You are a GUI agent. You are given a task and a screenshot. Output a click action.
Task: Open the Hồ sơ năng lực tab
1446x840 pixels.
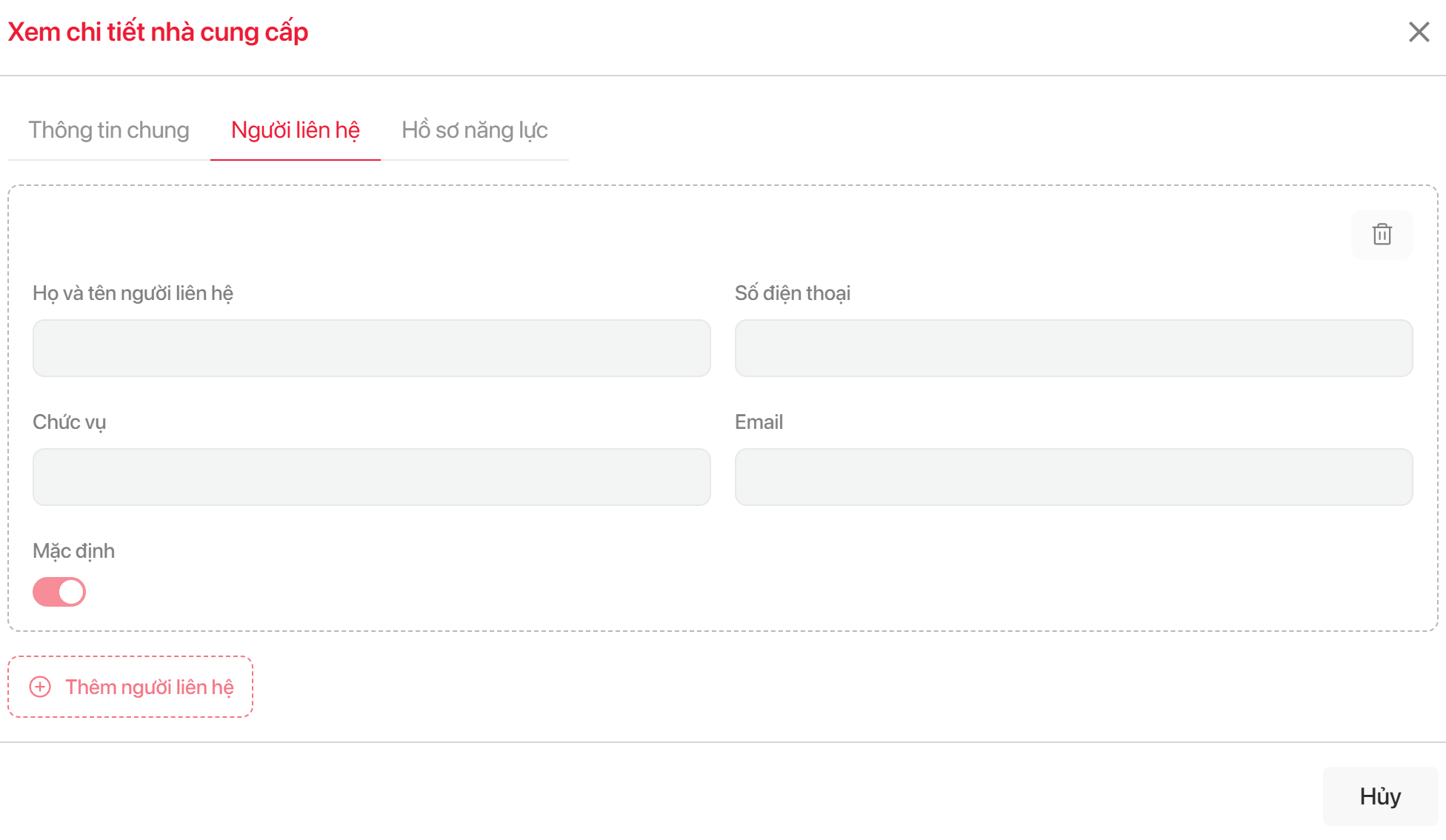click(x=474, y=130)
